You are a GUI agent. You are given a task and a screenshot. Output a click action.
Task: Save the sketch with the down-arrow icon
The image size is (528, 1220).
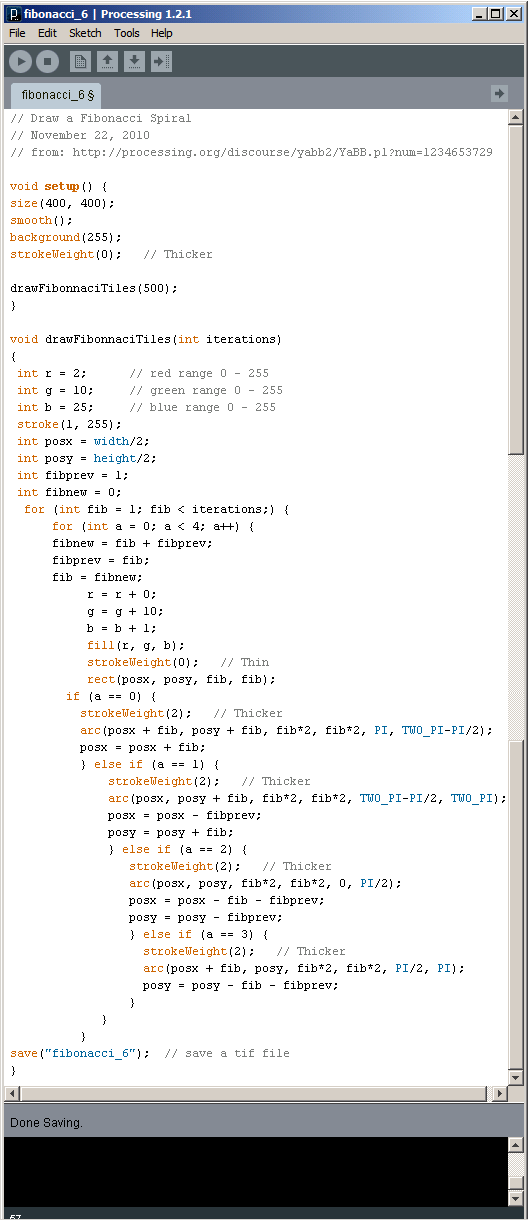tap(134, 62)
